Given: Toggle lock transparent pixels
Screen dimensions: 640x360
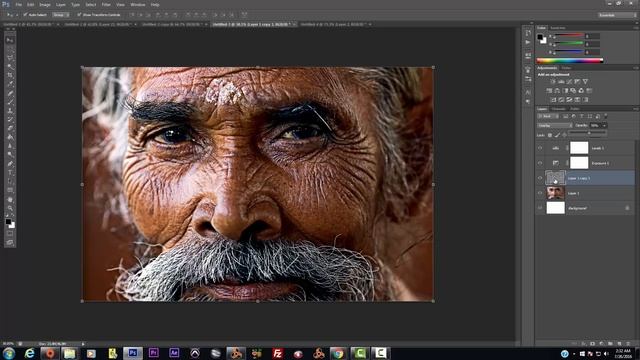Looking at the screenshot, I should 550,135.
